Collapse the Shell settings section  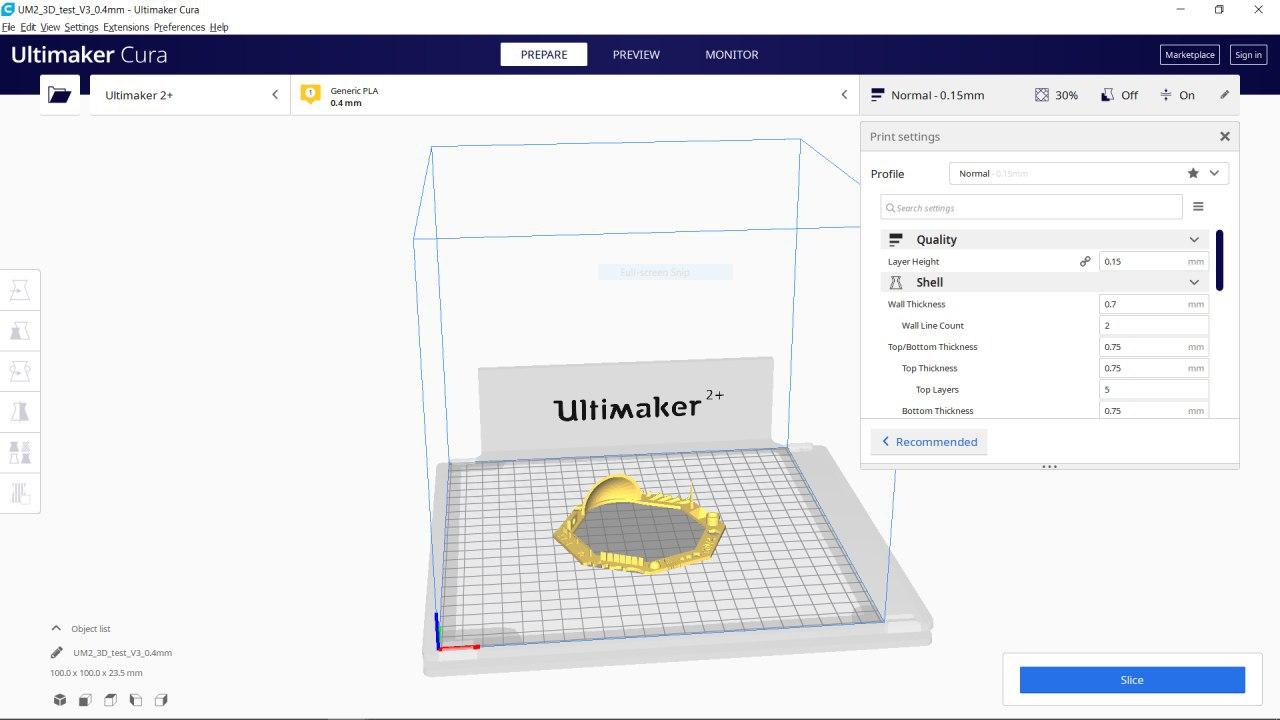[x=1045, y=282]
